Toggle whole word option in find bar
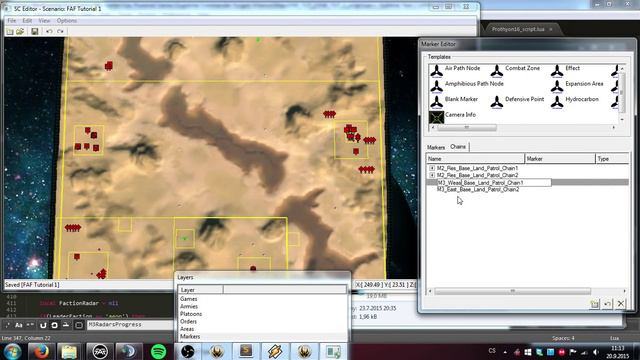Screen dimensions: 640x360 point(30,325)
